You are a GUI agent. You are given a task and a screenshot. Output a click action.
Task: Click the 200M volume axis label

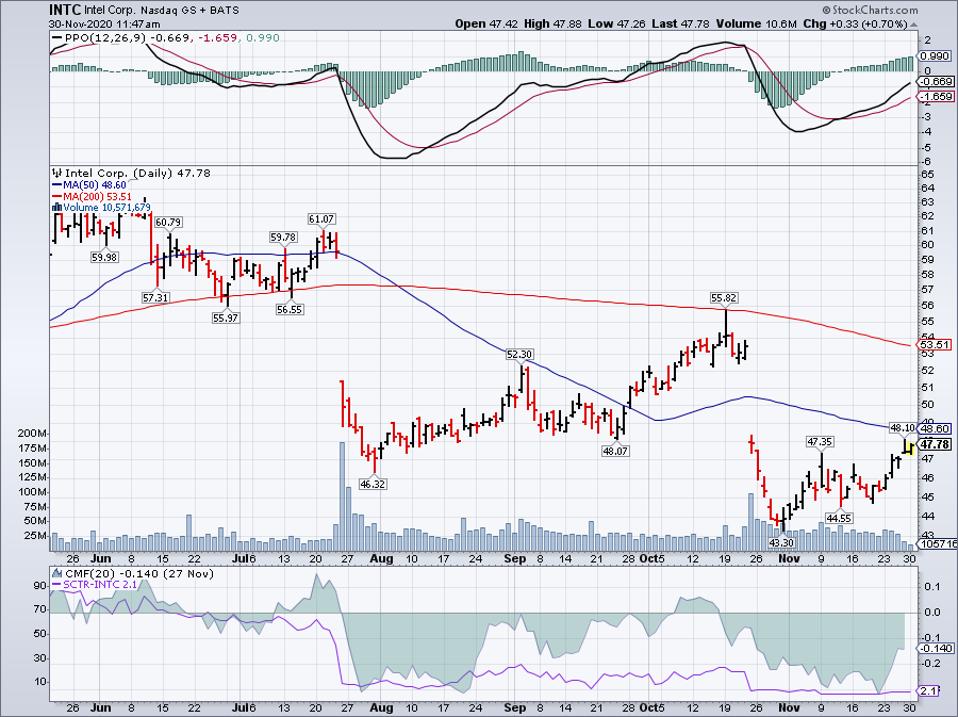pyautogui.click(x=32, y=434)
